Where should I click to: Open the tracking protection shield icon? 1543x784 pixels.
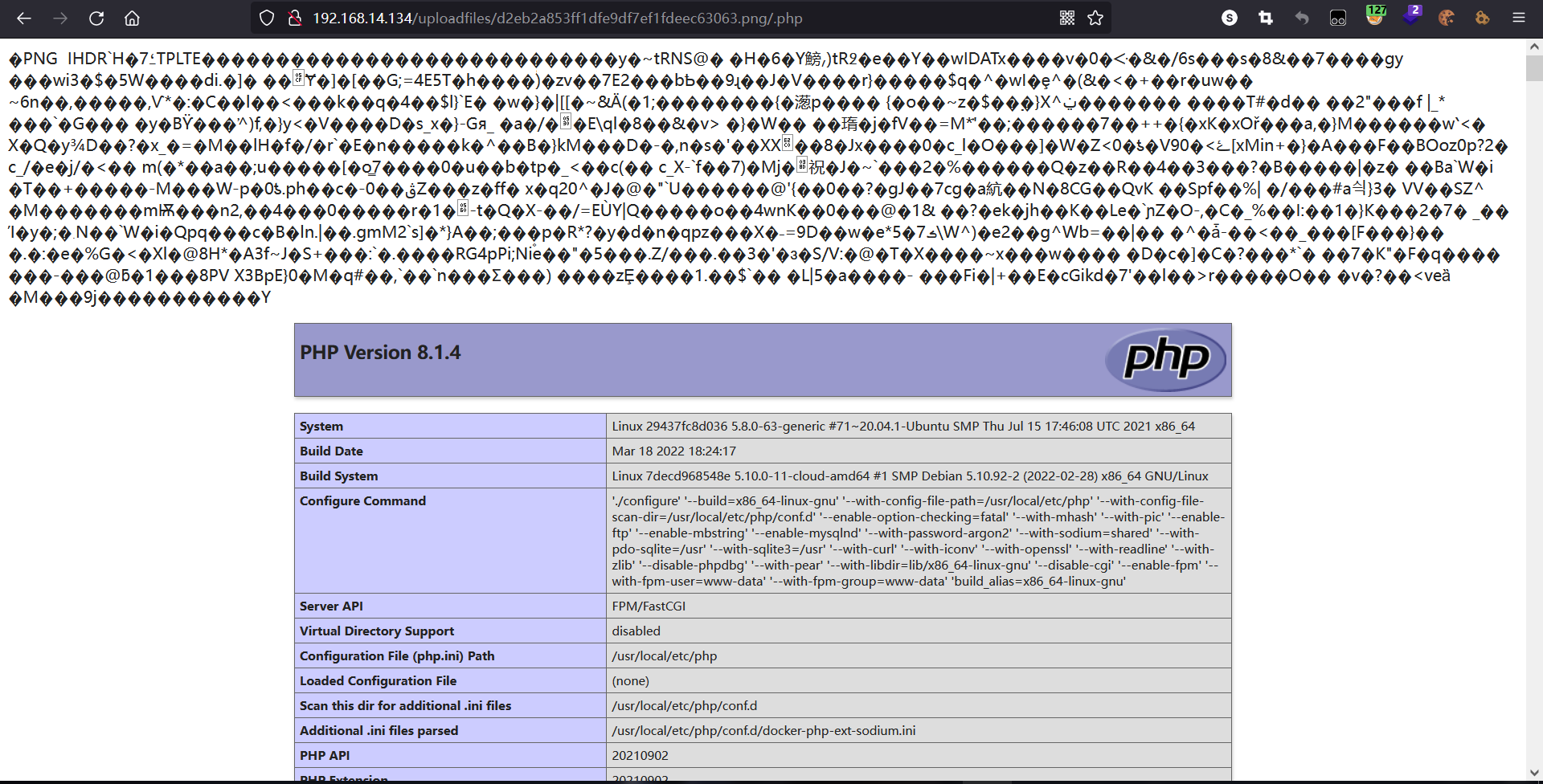pos(267,18)
